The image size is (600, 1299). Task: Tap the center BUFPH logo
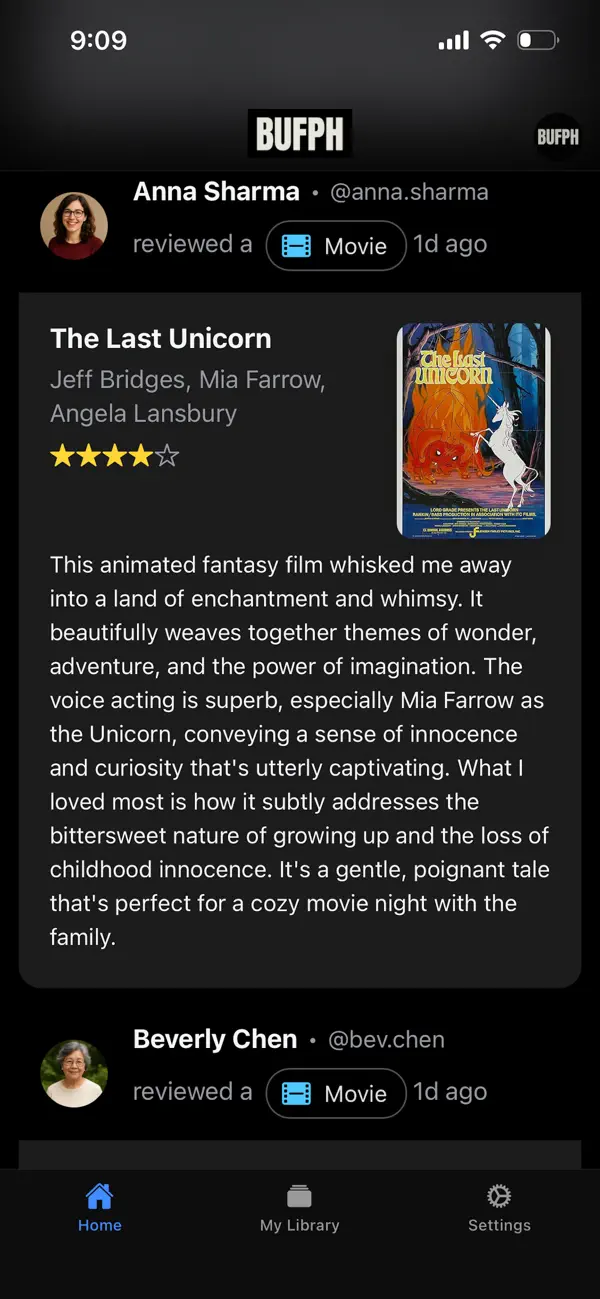click(300, 133)
